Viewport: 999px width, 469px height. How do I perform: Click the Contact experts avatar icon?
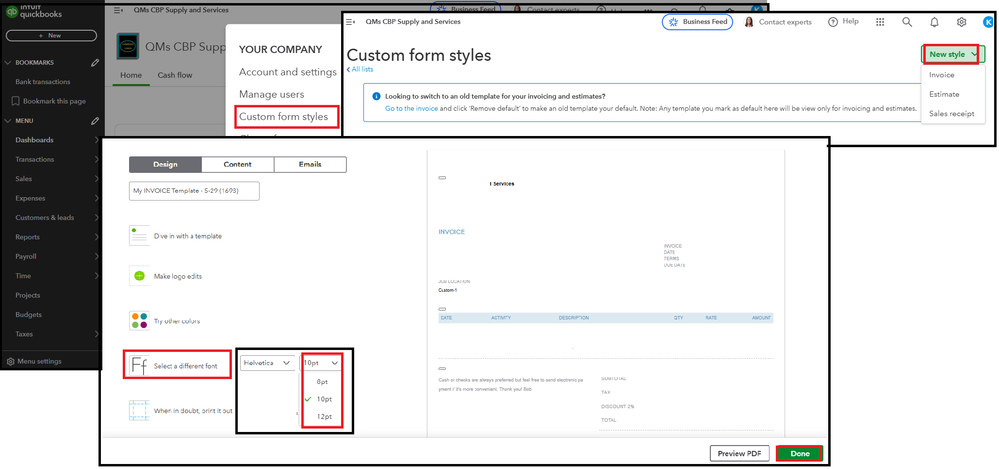click(749, 22)
